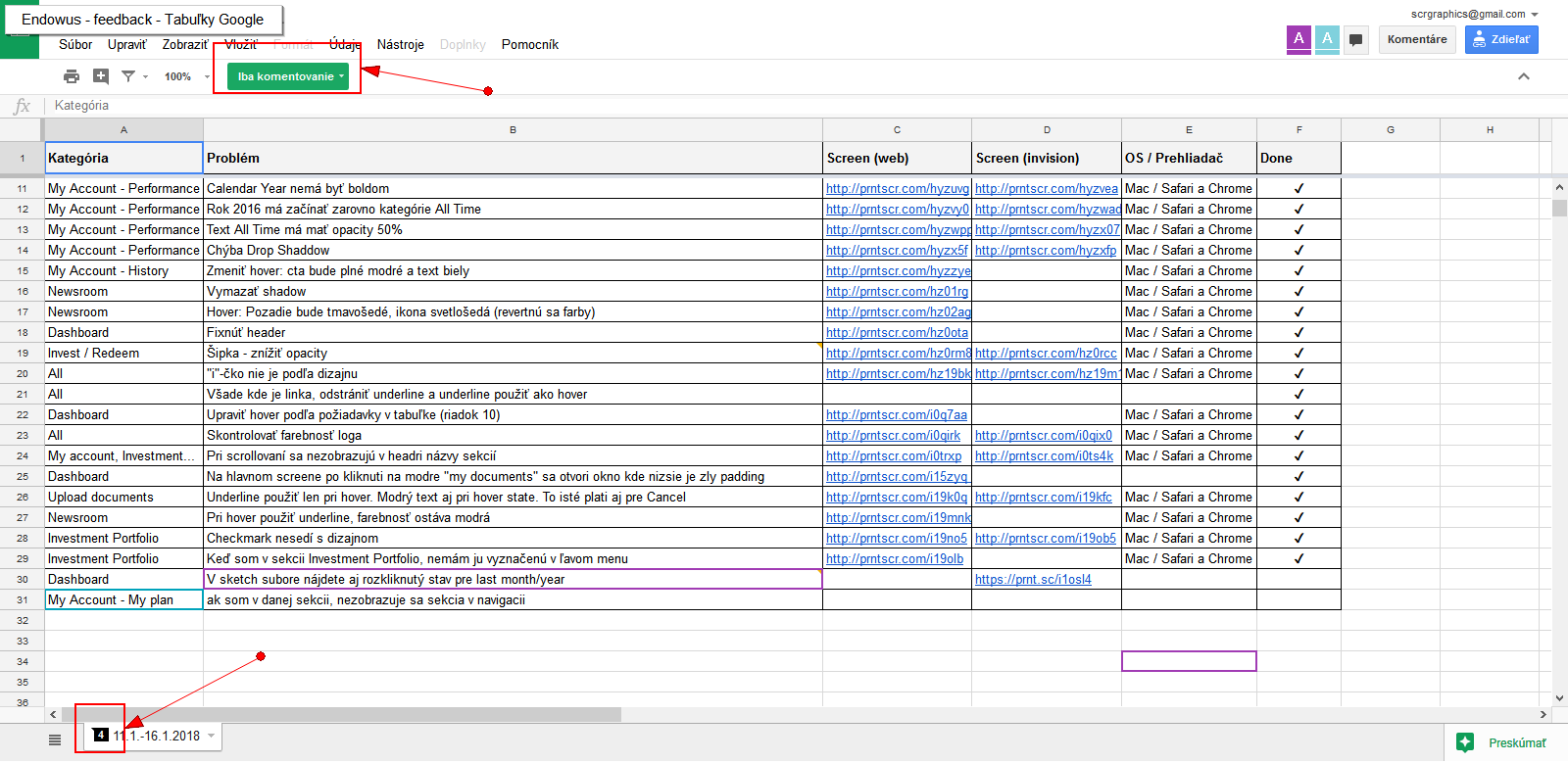Click the Preskúmať explore icon
1568x763 pixels.
(x=1465, y=742)
